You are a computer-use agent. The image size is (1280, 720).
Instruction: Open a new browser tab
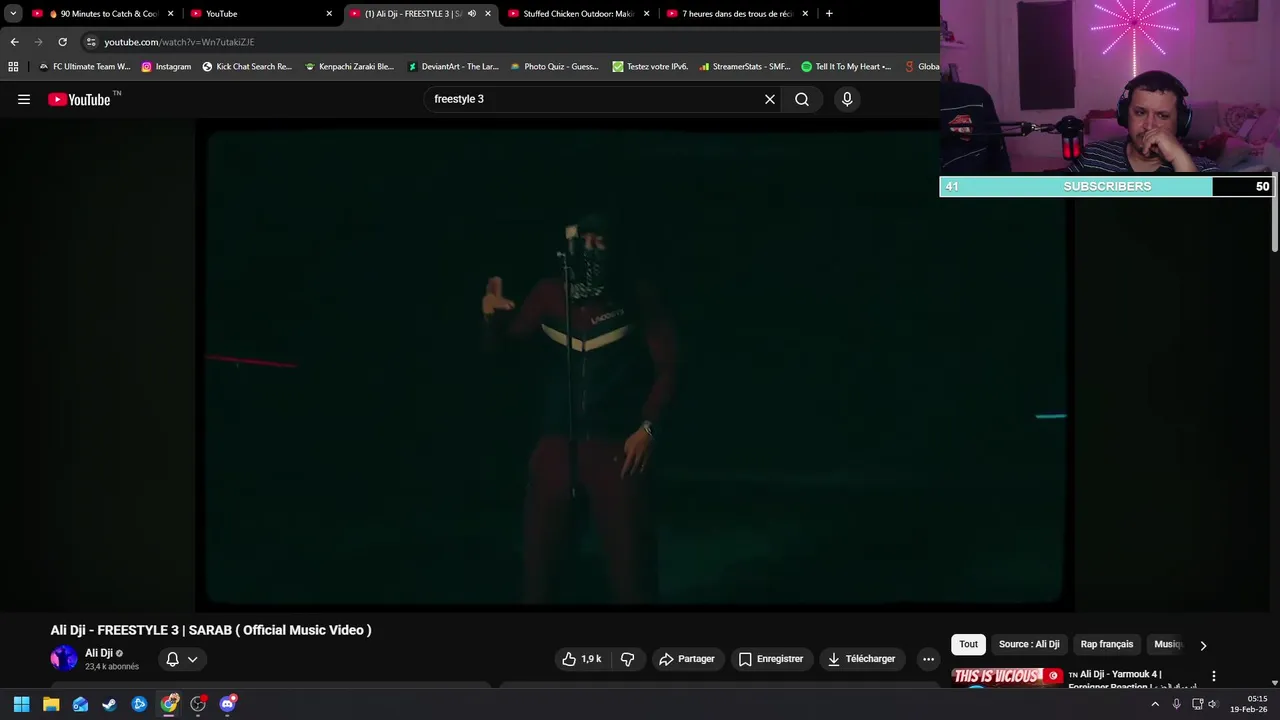pyautogui.click(x=829, y=14)
